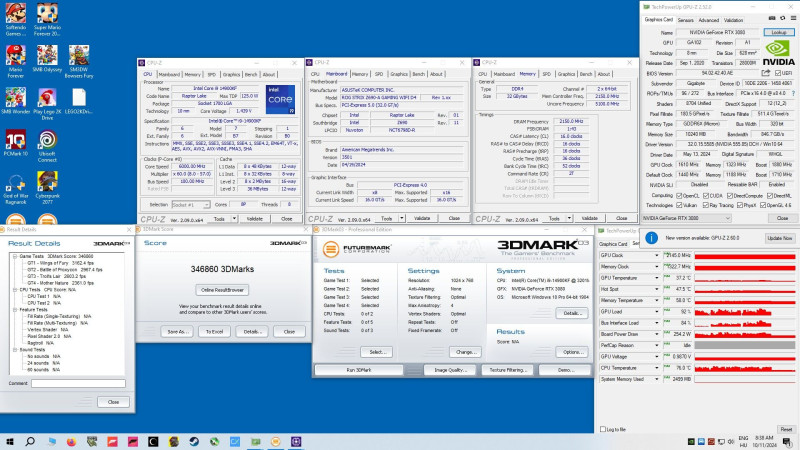Open SMB Wonder desktop shortcut
The height and width of the screenshot is (450, 800).
coord(15,101)
